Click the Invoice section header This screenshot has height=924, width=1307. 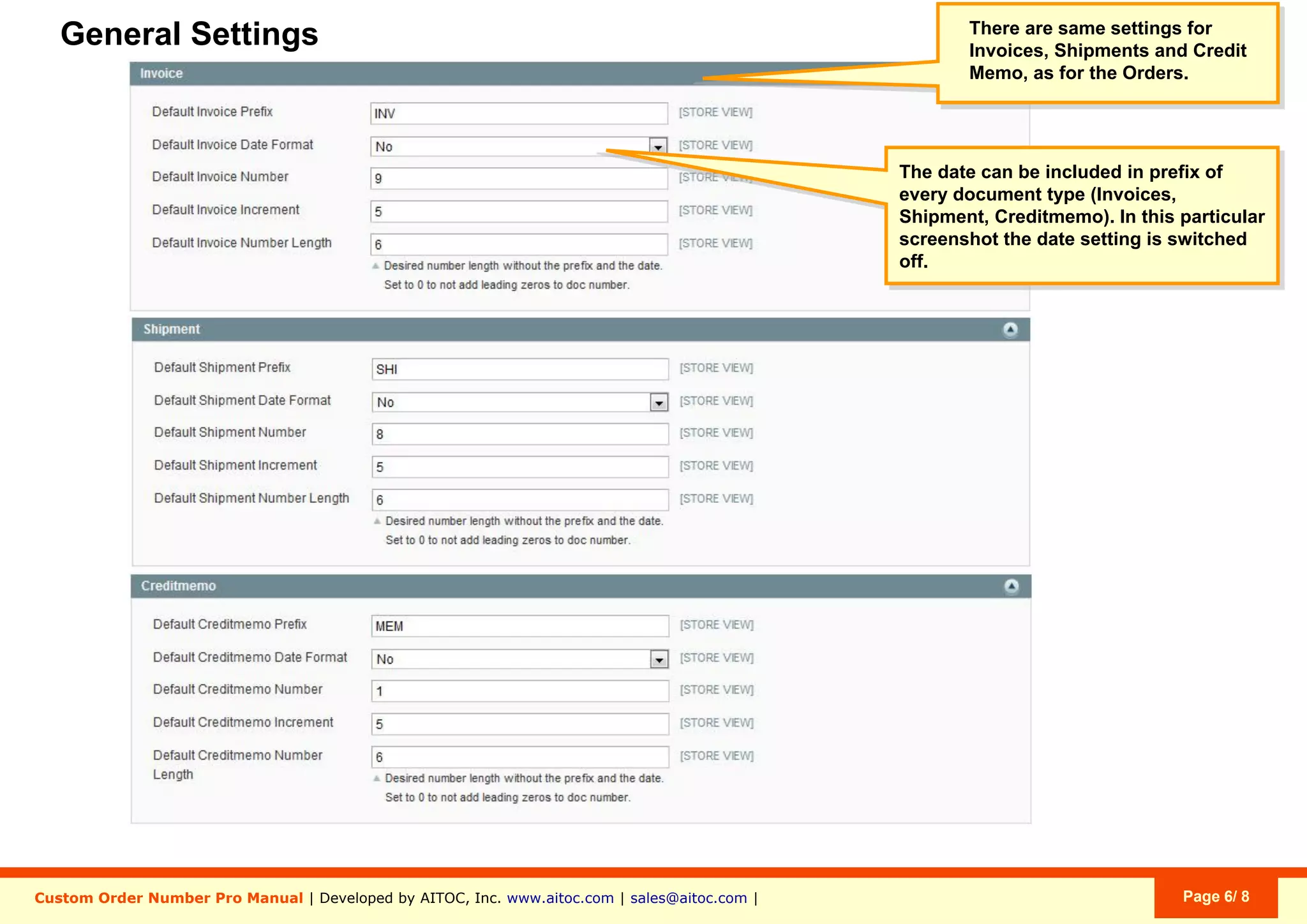point(579,73)
